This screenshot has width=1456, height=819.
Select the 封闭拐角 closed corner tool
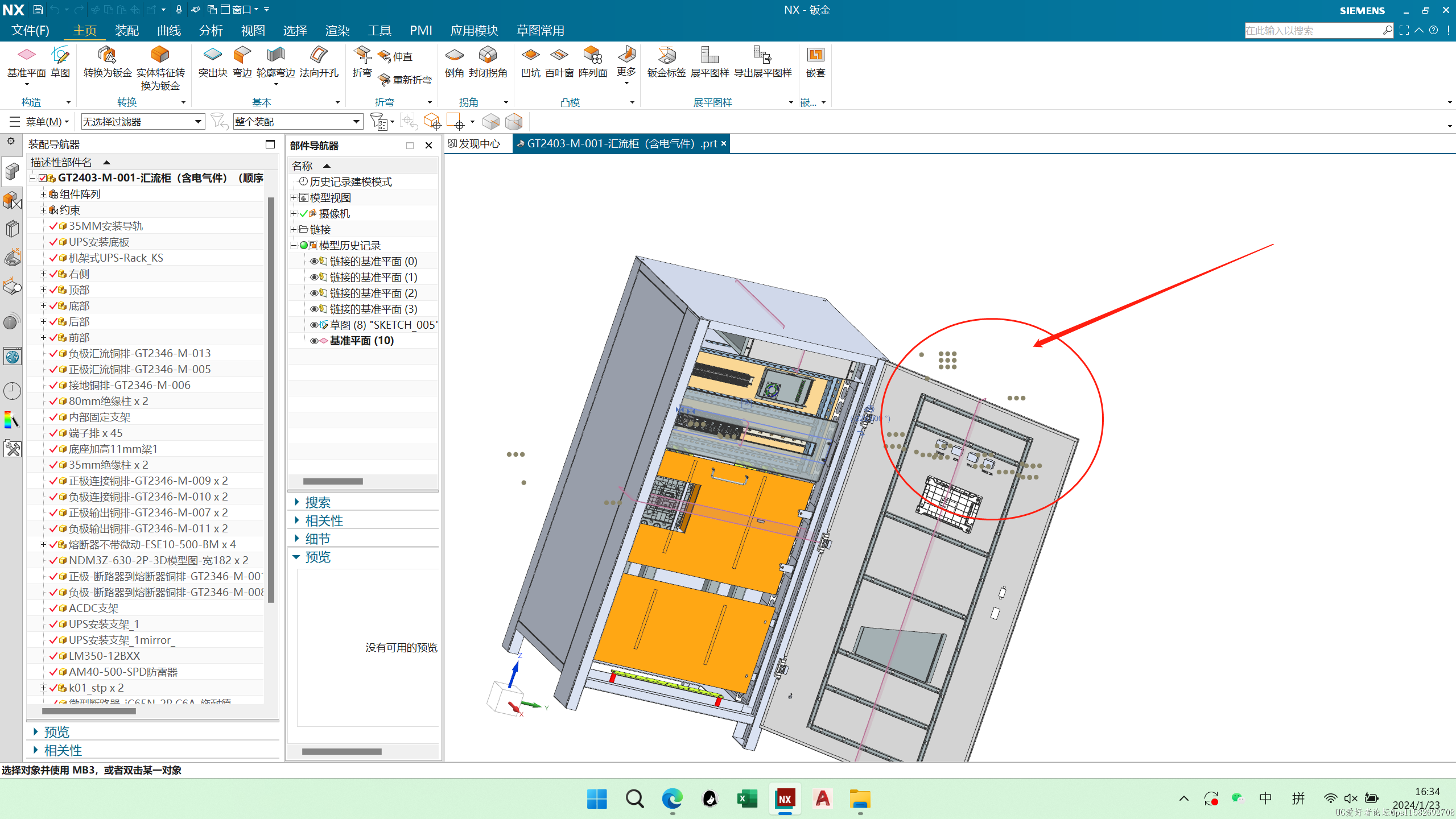tap(488, 61)
